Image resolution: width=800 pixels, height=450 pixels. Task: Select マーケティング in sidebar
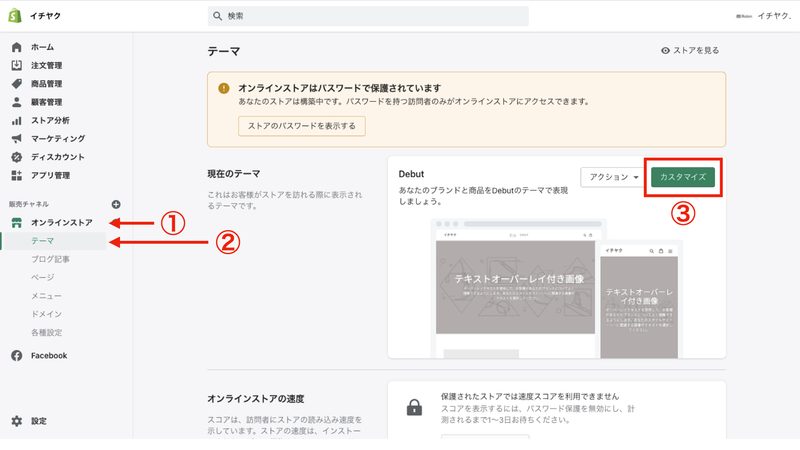pos(58,139)
